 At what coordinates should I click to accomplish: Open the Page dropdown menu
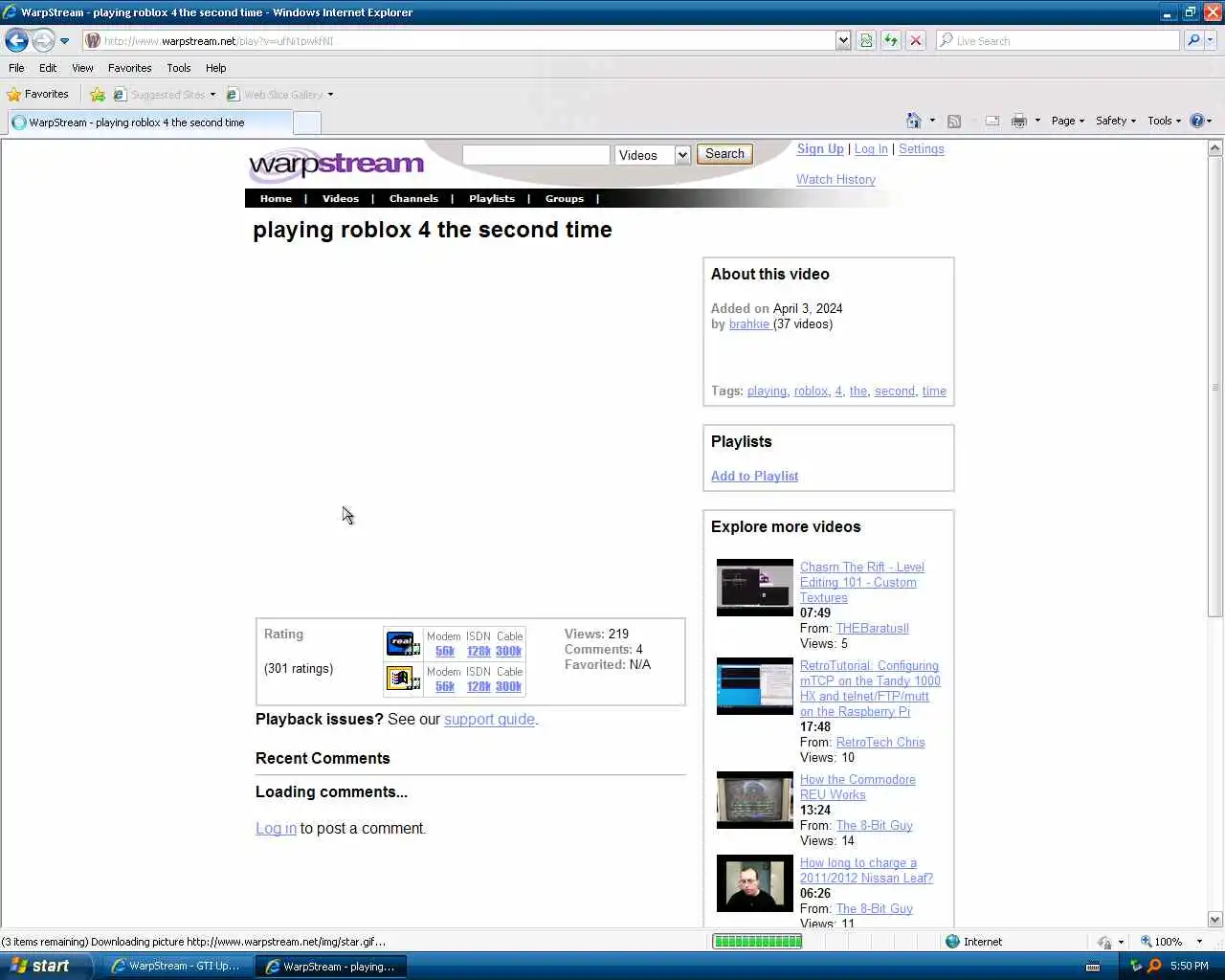click(x=1067, y=121)
